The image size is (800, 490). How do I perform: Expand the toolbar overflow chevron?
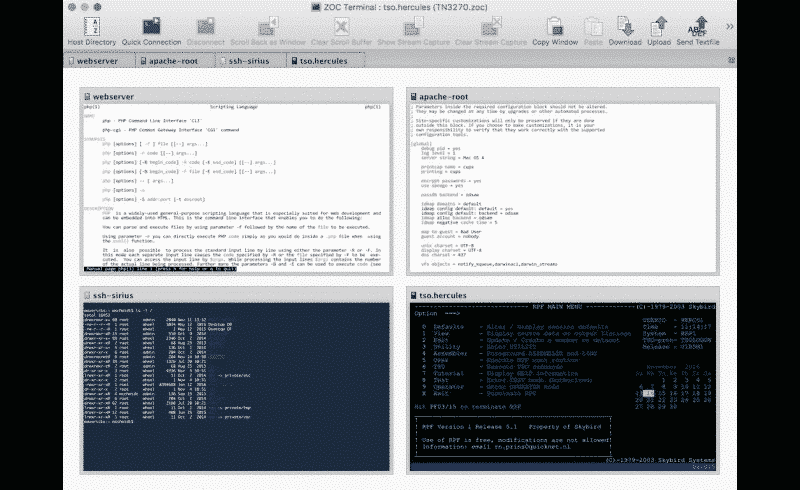[x=730, y=27]
